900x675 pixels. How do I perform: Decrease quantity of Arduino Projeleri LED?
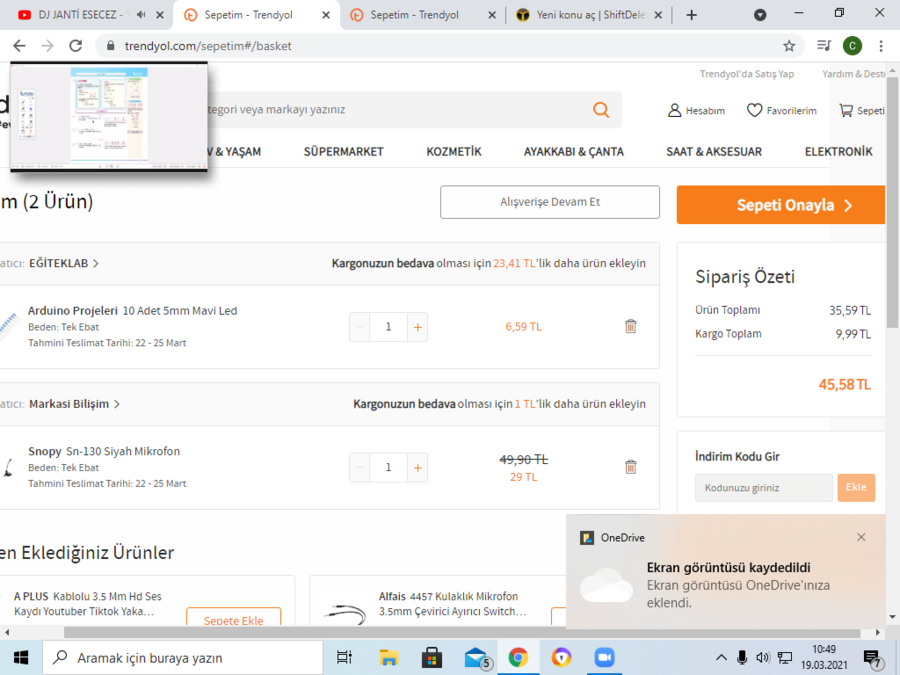pyautogui.click(x=359, y=327)
